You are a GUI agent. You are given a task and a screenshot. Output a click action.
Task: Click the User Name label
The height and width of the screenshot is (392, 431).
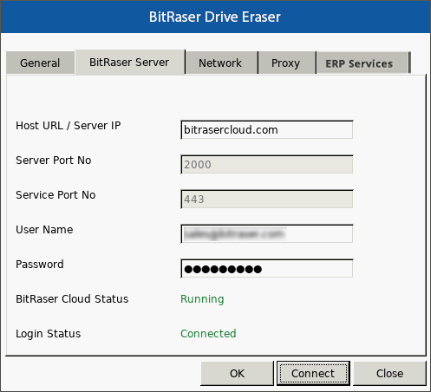click(x=44, y=230)
